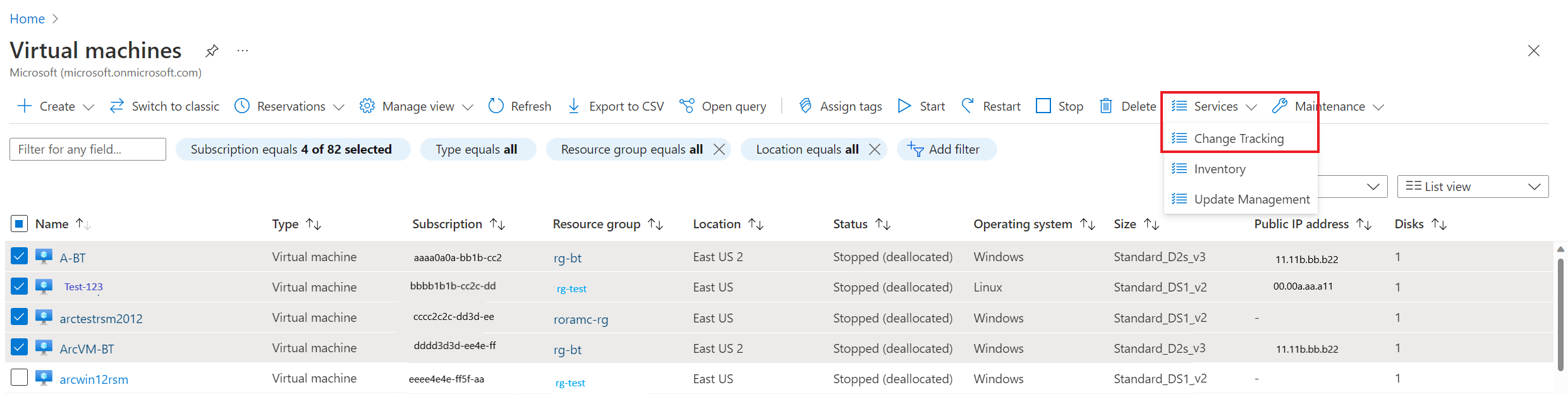The image size is (1568, 399).
Task: Select Change Tracking from Services menu
Action: (1238, 138)
